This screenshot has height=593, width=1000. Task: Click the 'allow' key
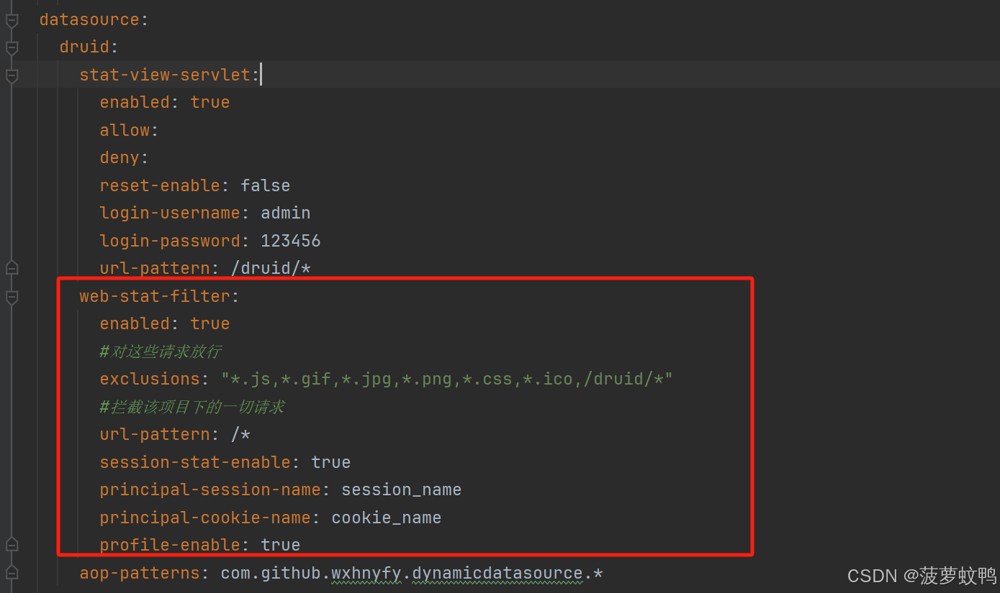point(124,130)
